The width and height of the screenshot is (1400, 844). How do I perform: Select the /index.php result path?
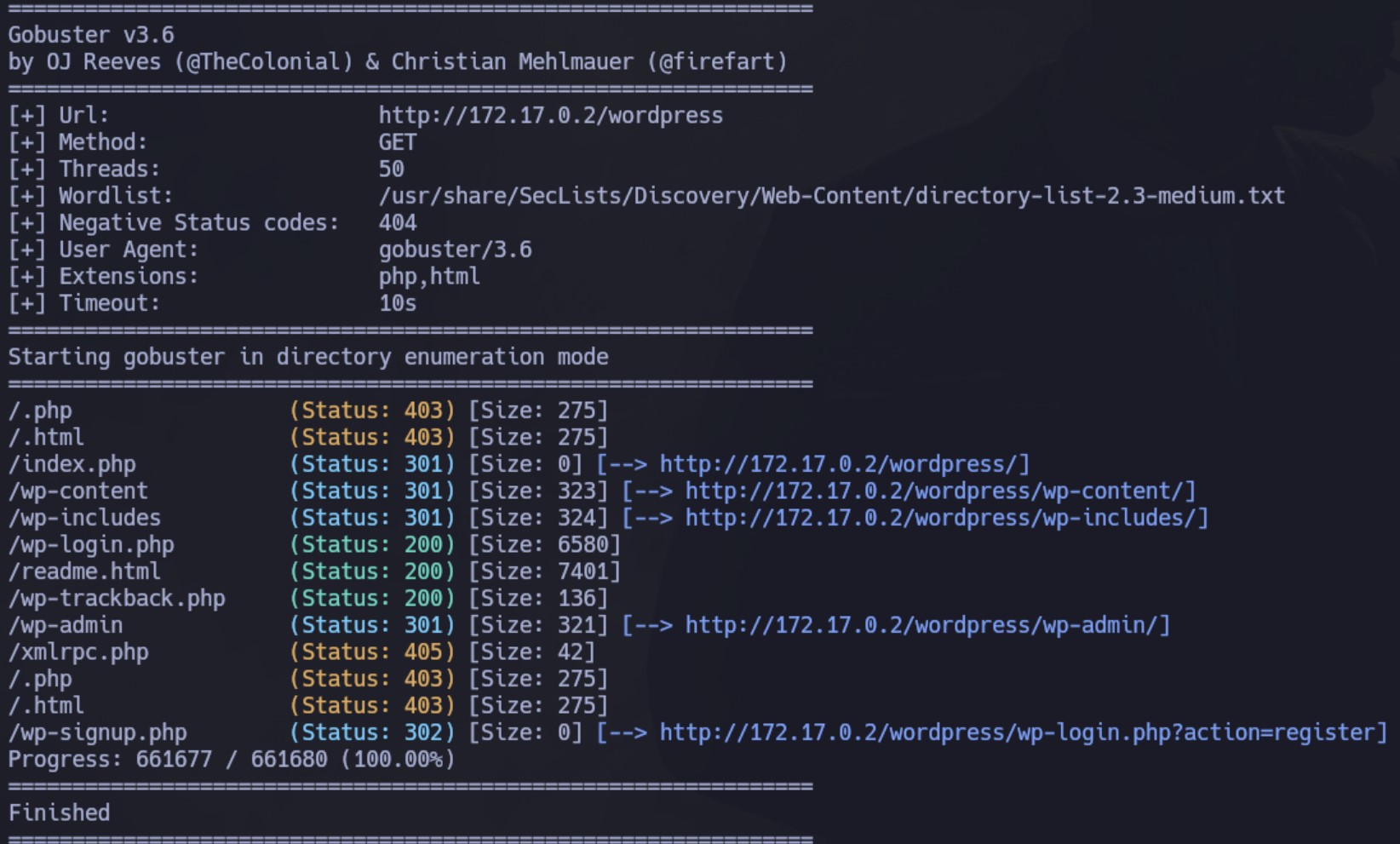(x=72, y=464)
